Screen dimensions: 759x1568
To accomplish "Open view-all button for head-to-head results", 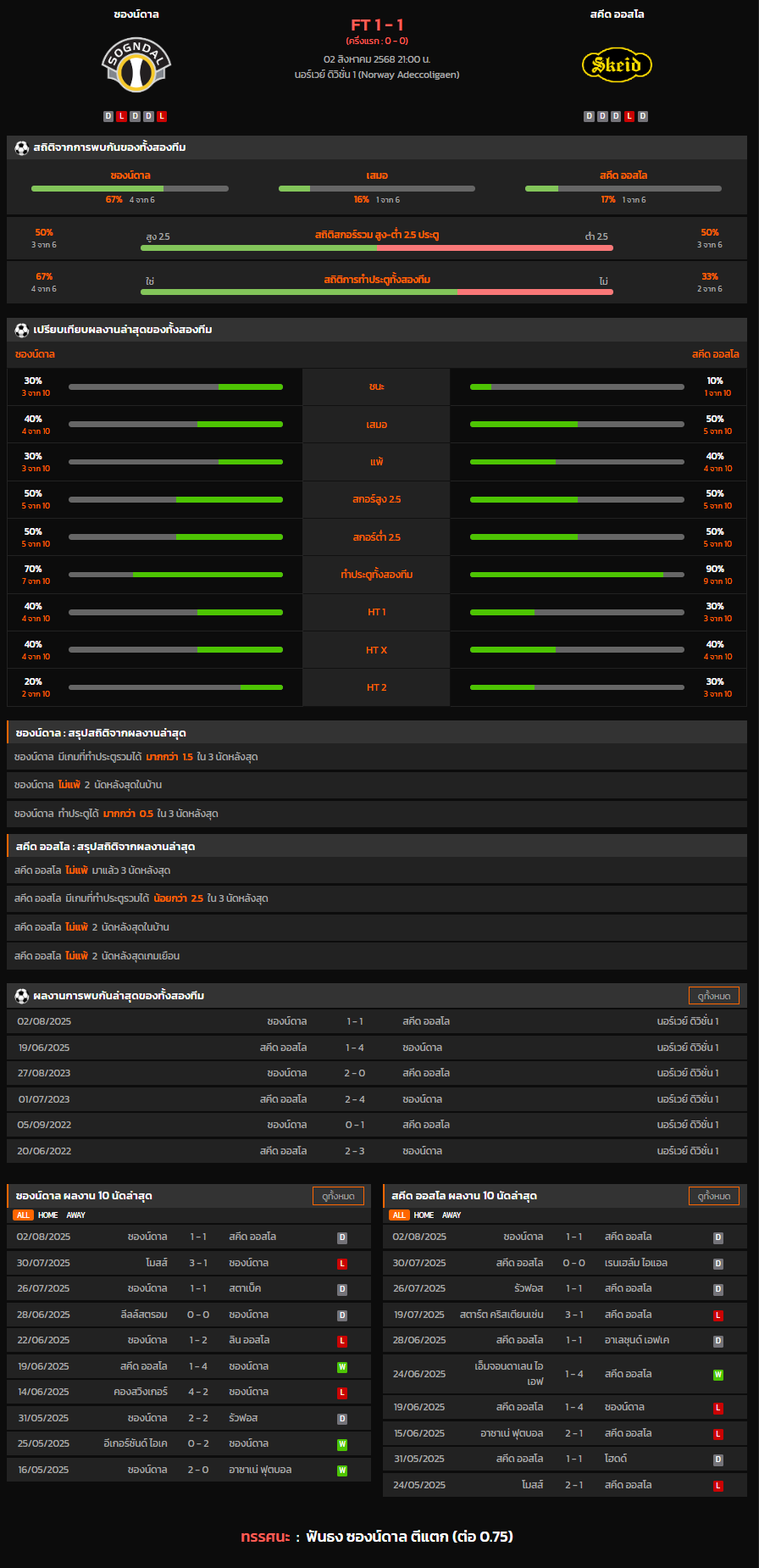I will (x=714, y=996).
